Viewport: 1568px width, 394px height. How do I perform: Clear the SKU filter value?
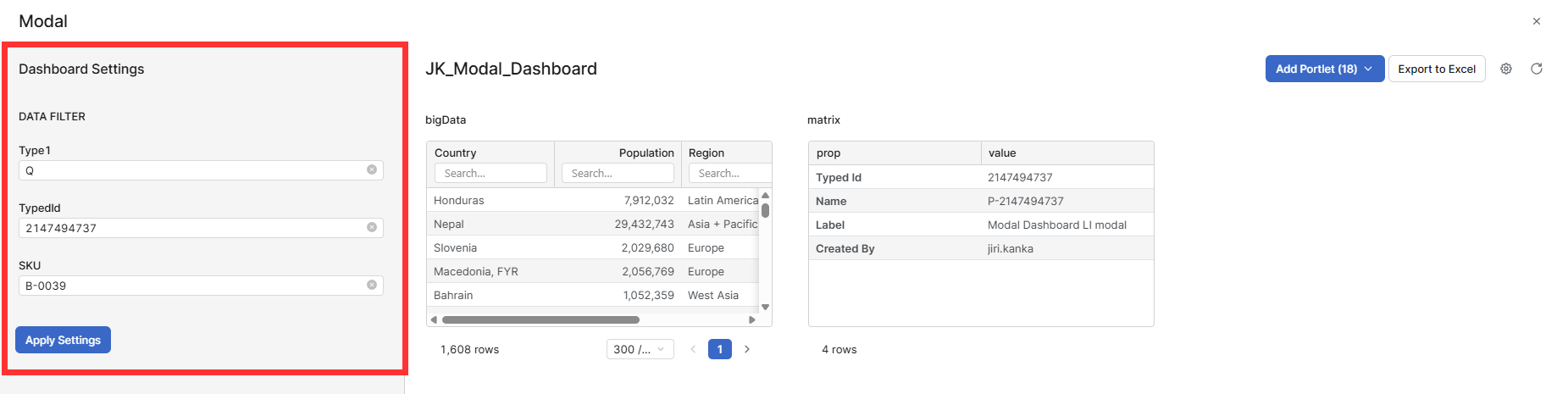371,286
